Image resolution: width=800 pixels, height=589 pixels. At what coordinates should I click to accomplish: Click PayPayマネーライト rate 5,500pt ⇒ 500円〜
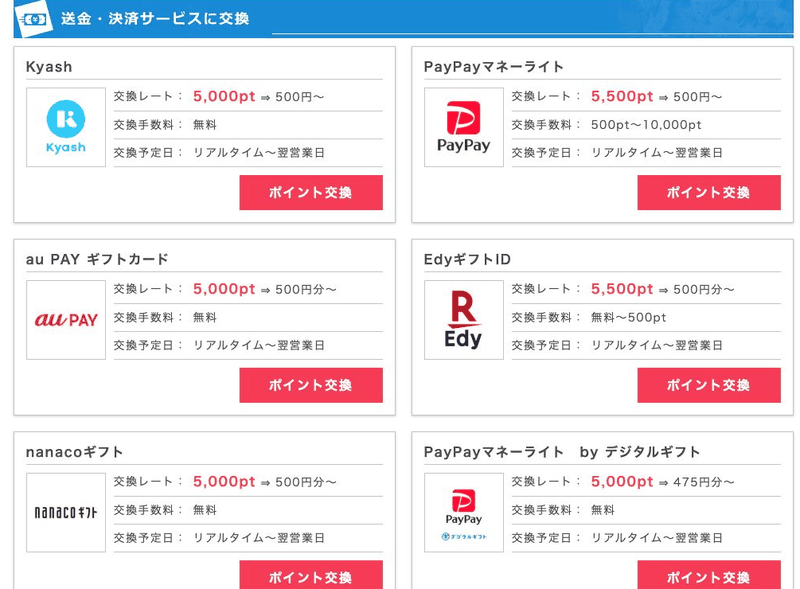[x=656, y=96]
